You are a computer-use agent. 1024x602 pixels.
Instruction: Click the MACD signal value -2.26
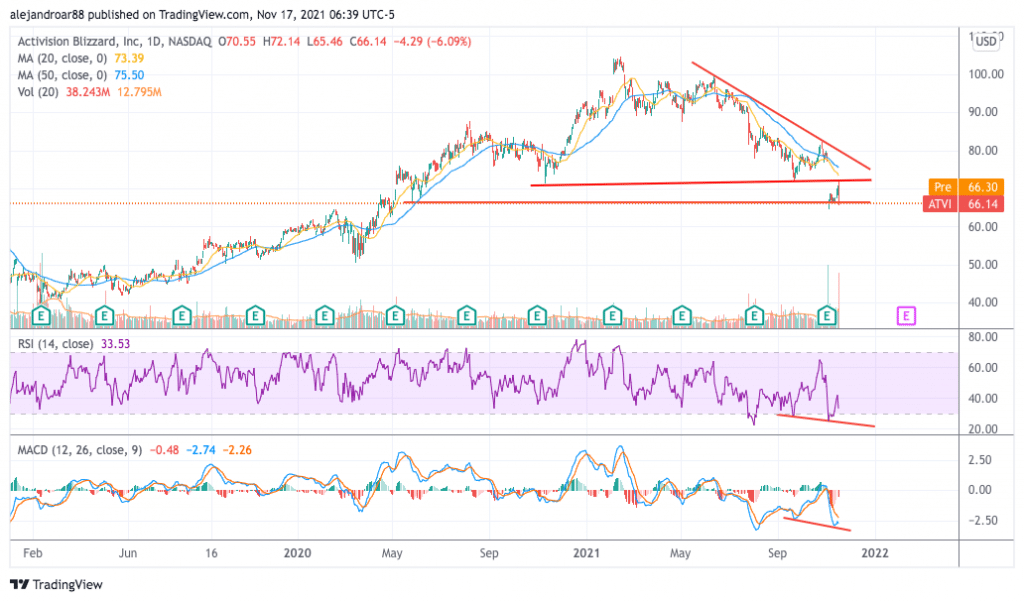237,450
